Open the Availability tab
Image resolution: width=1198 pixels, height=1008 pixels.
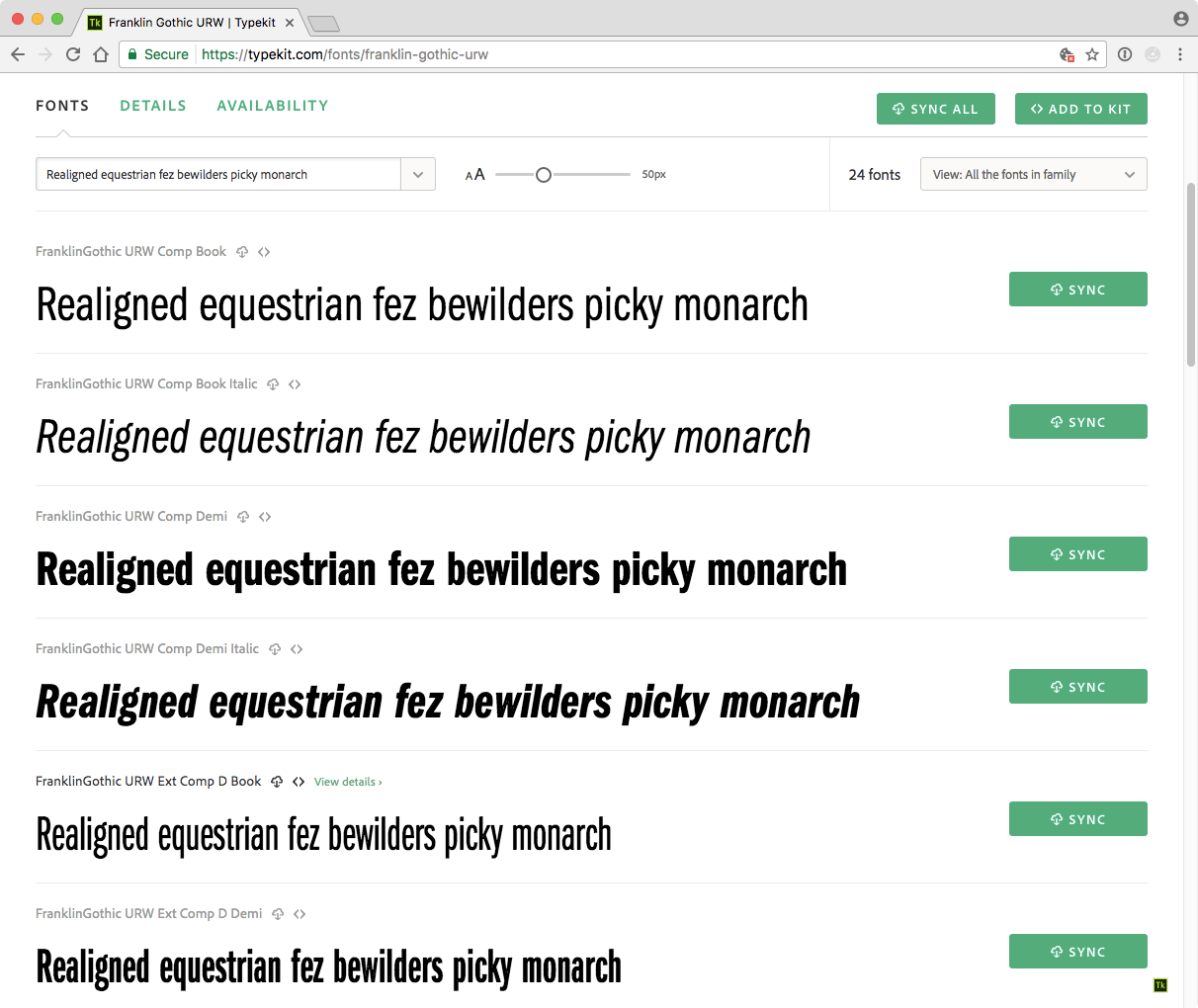point(273,106)
